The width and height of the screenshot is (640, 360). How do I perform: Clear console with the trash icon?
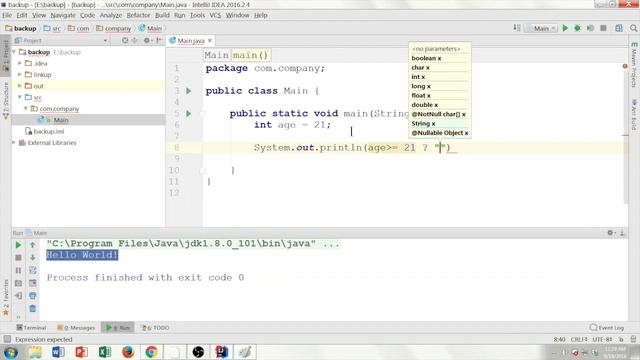33,309
